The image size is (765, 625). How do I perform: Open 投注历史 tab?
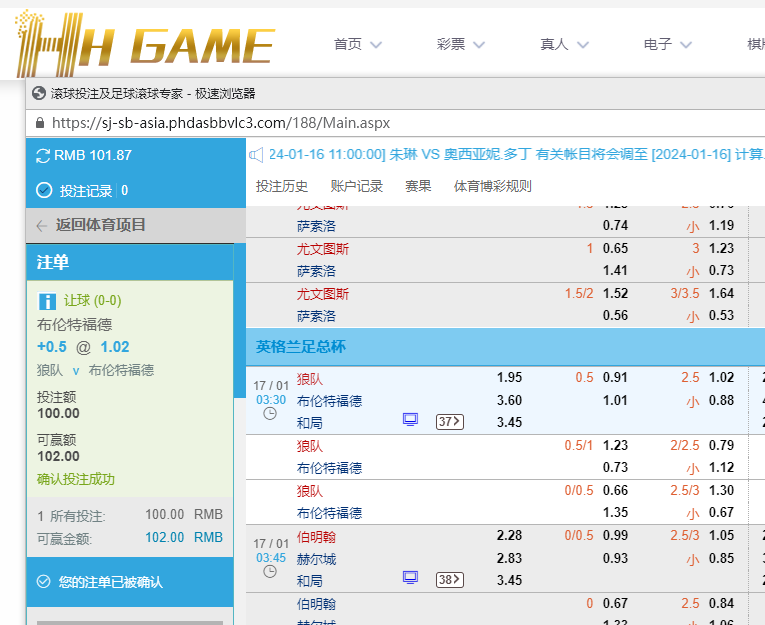point(282,186)
